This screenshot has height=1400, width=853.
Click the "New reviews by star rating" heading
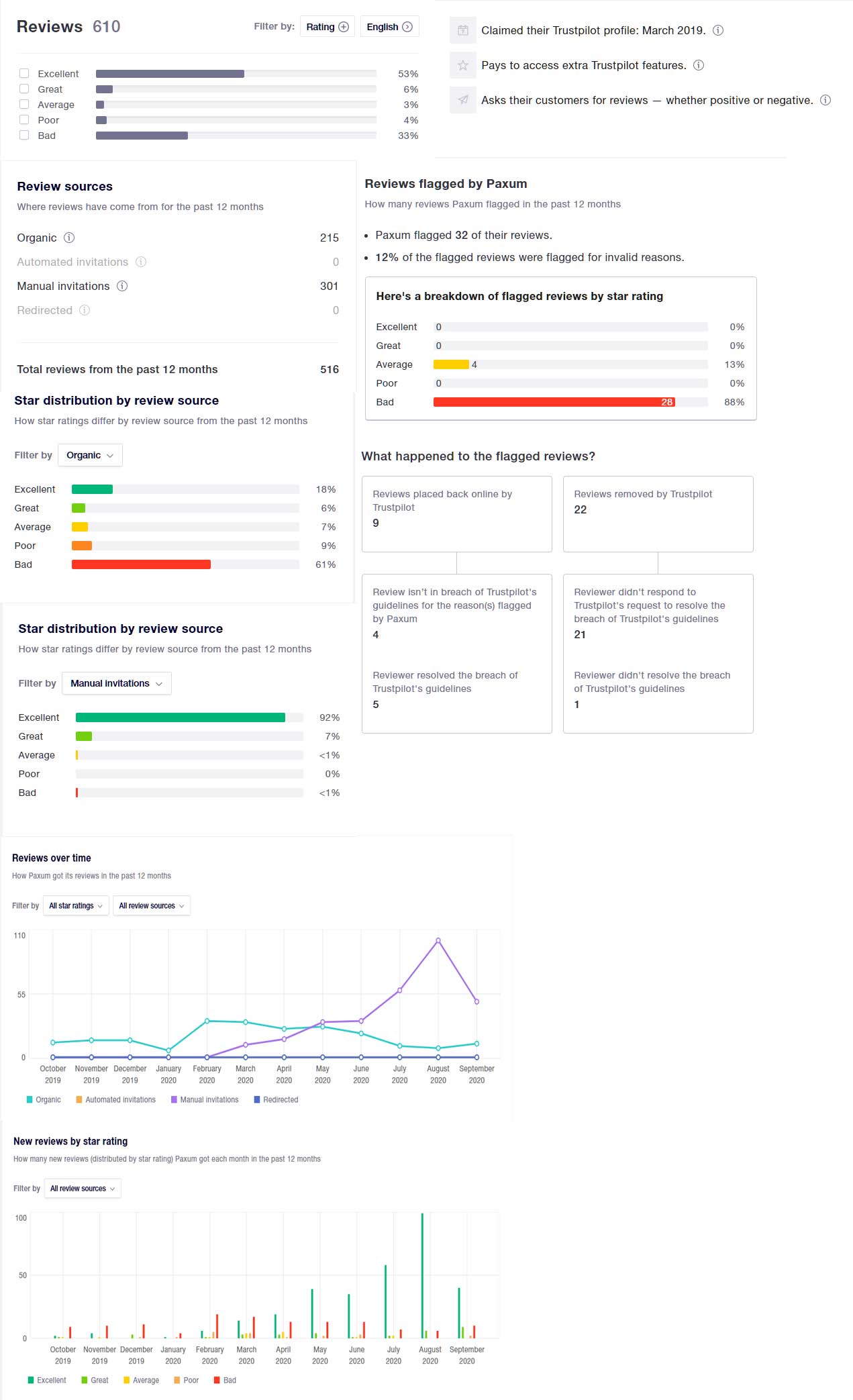70,1141
